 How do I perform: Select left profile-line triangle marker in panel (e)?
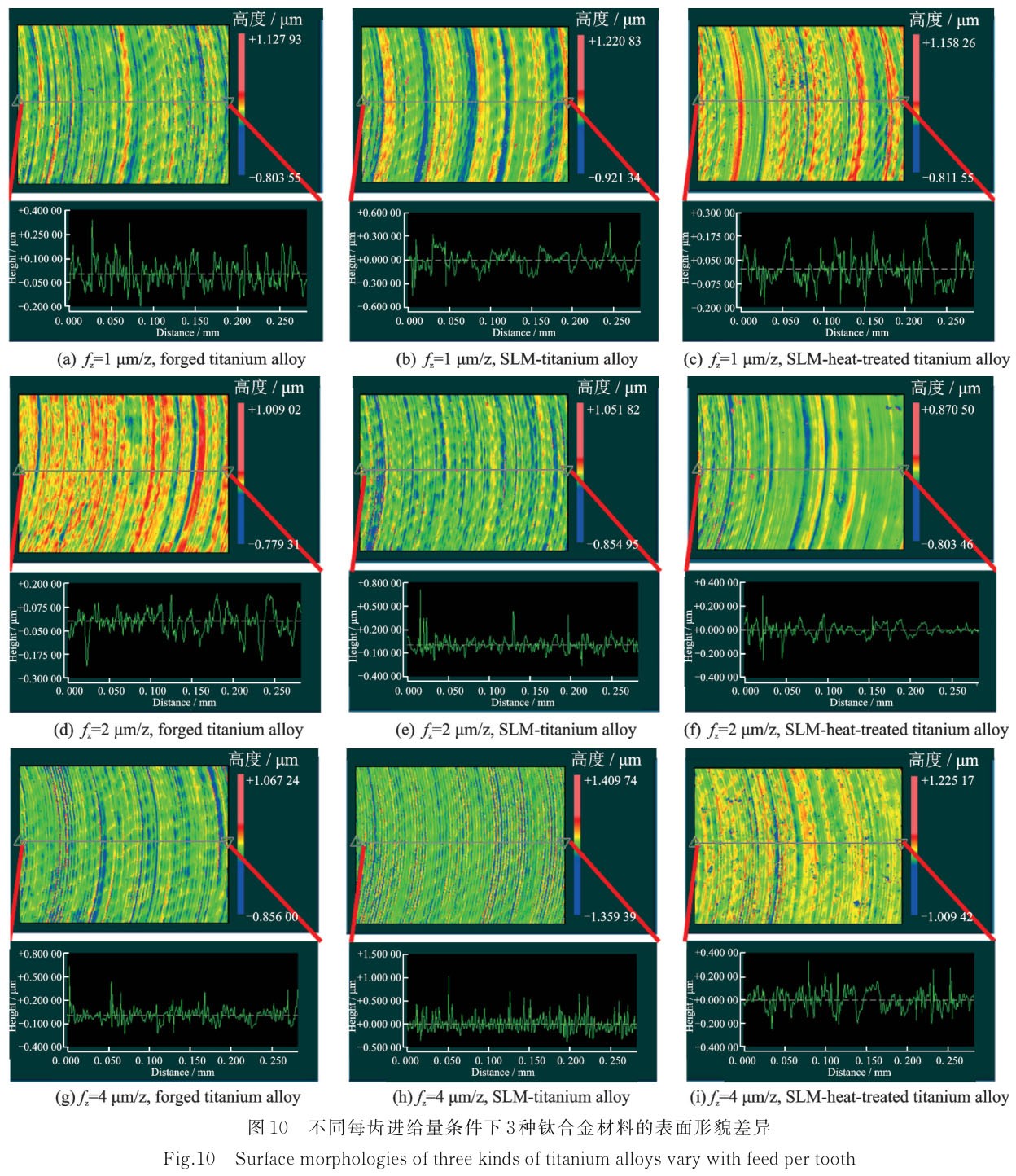click(x=359, y=470)
